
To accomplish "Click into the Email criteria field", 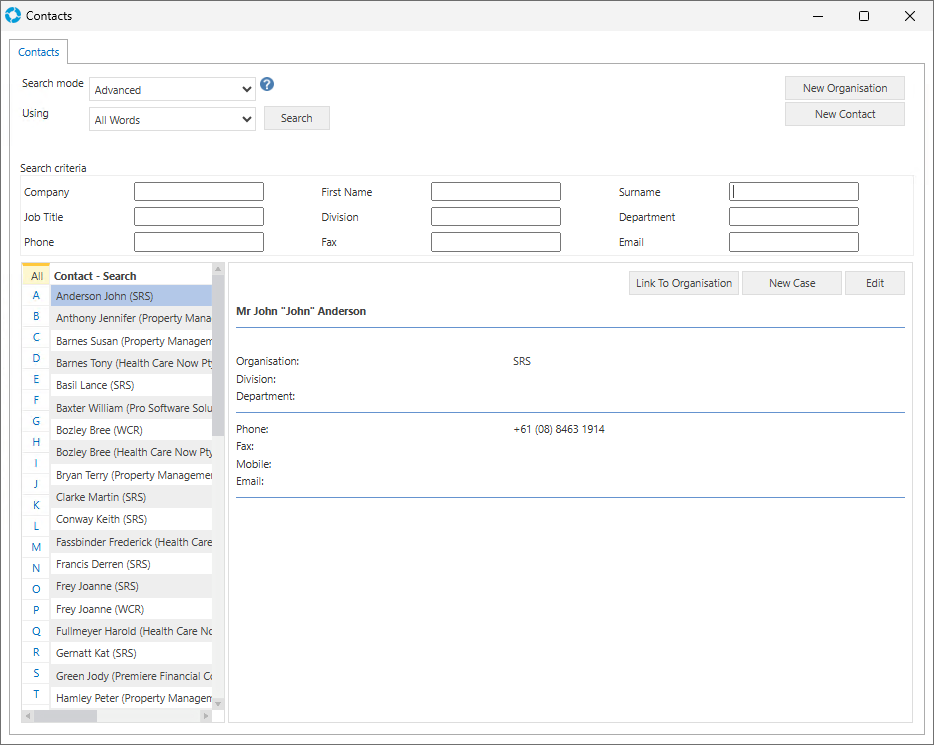I will 793,242.
